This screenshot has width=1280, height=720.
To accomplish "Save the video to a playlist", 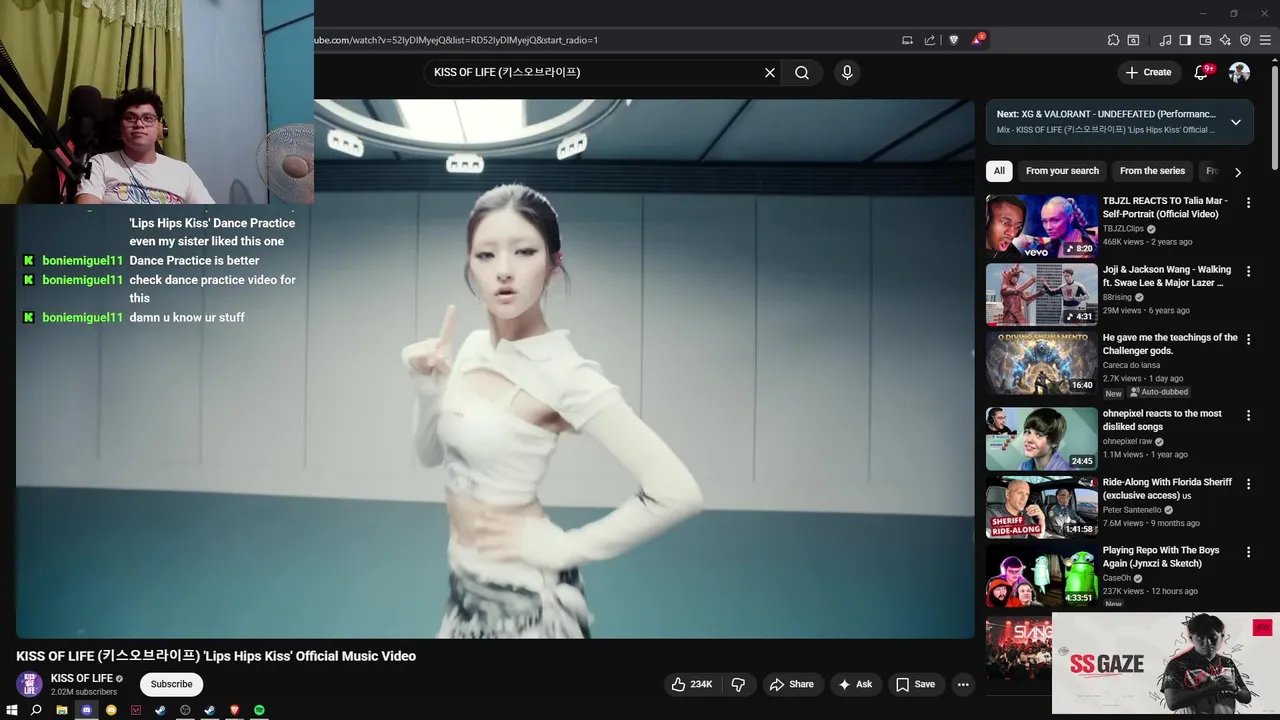I will (x=915, y=684).
